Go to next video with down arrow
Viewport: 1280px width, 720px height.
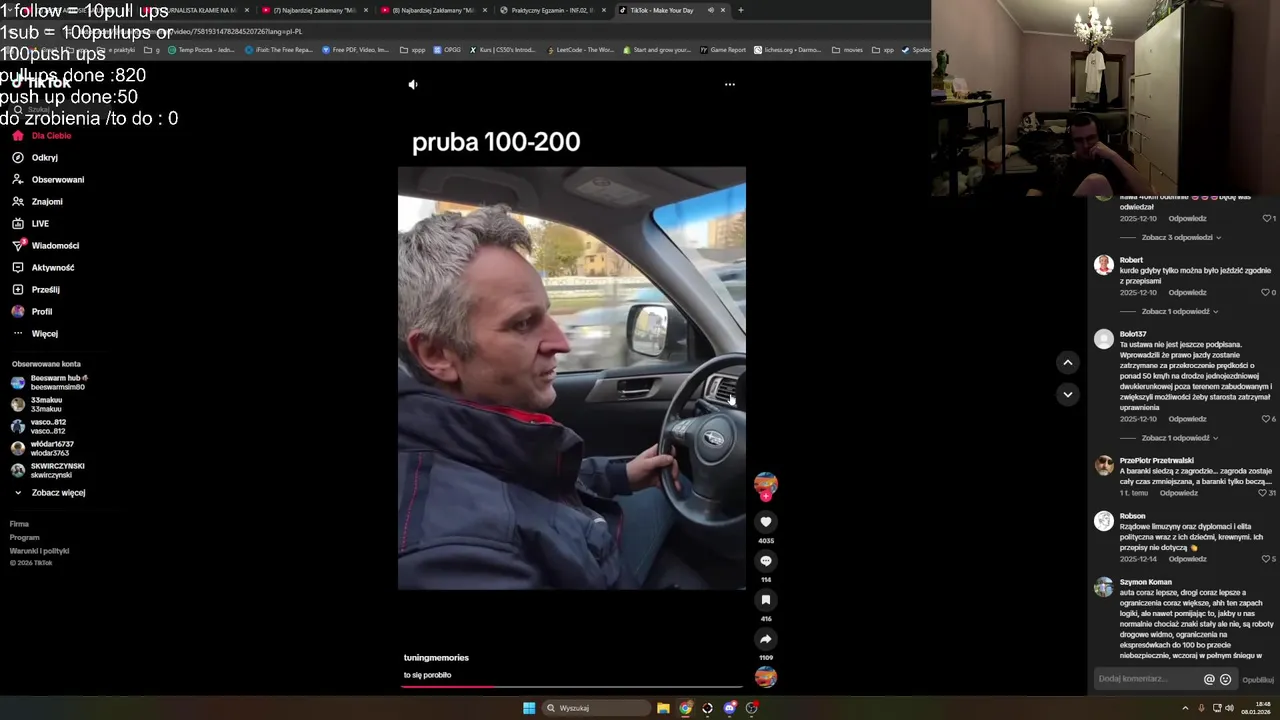(x=1068, y=394)
